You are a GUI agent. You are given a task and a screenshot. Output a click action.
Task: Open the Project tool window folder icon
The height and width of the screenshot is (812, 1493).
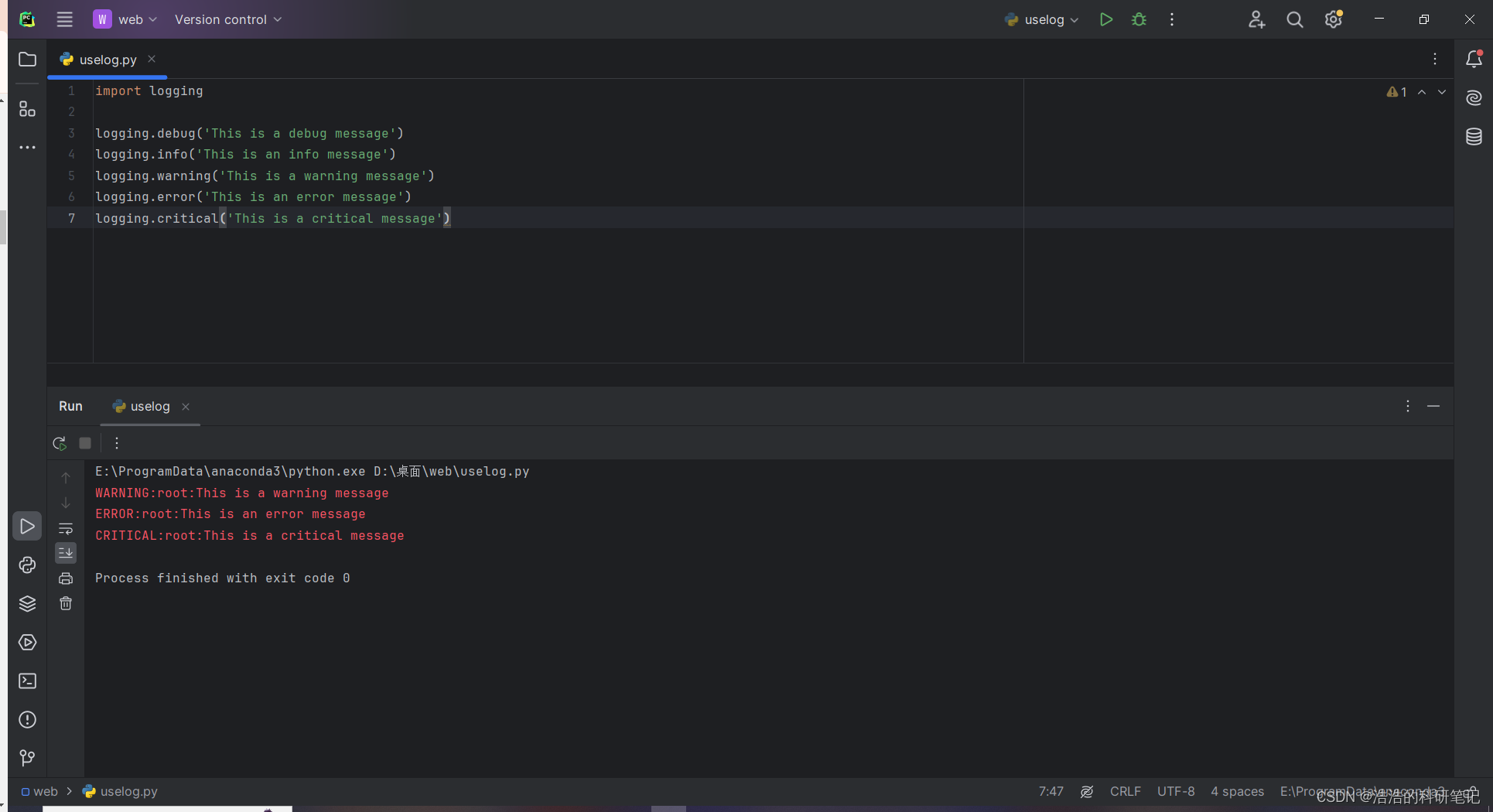point(27,60)
